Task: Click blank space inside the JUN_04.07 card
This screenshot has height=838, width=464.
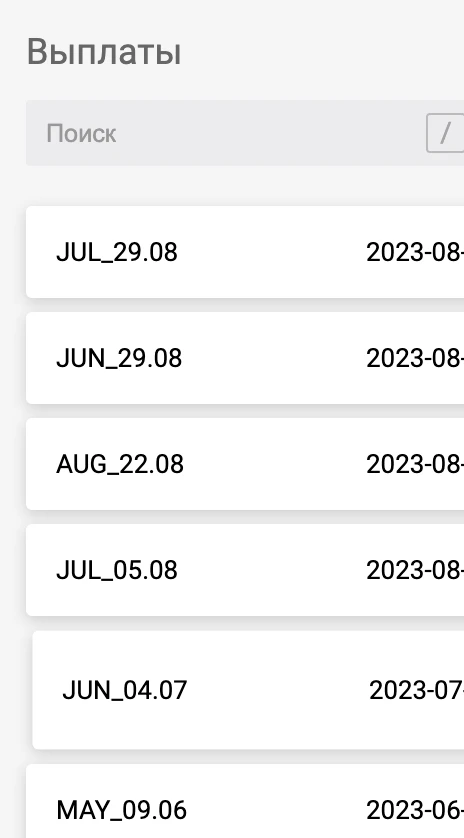Action: [x=278, y=690]
